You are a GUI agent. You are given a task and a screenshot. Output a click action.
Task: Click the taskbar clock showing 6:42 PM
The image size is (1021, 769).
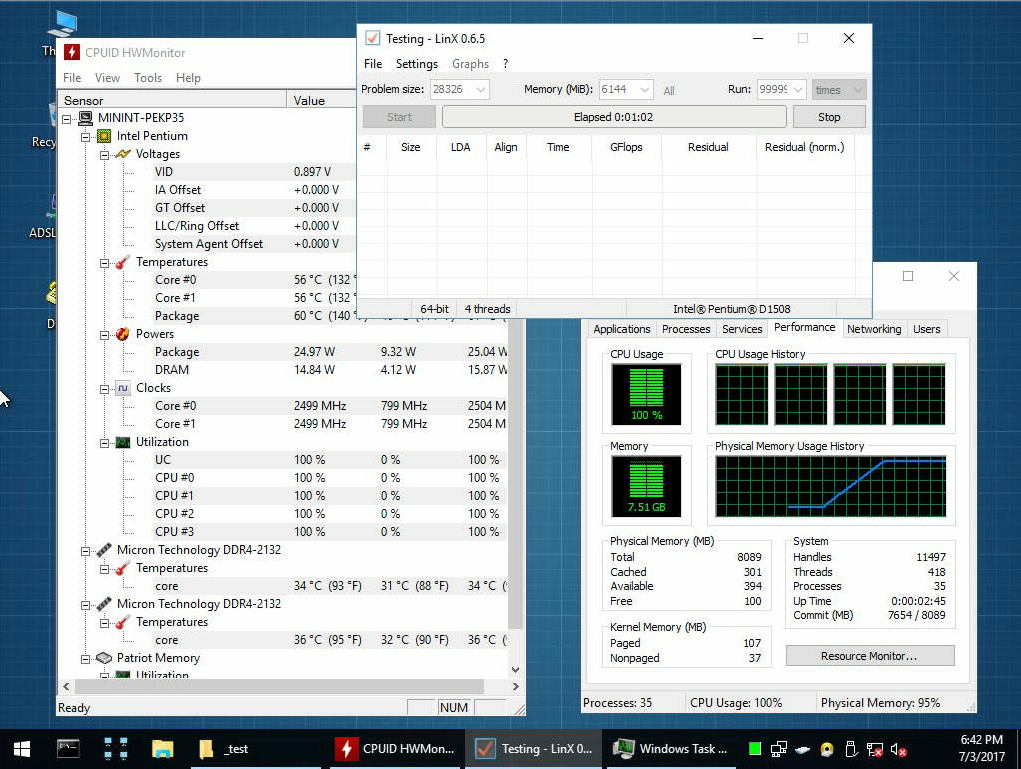[981, 748]
